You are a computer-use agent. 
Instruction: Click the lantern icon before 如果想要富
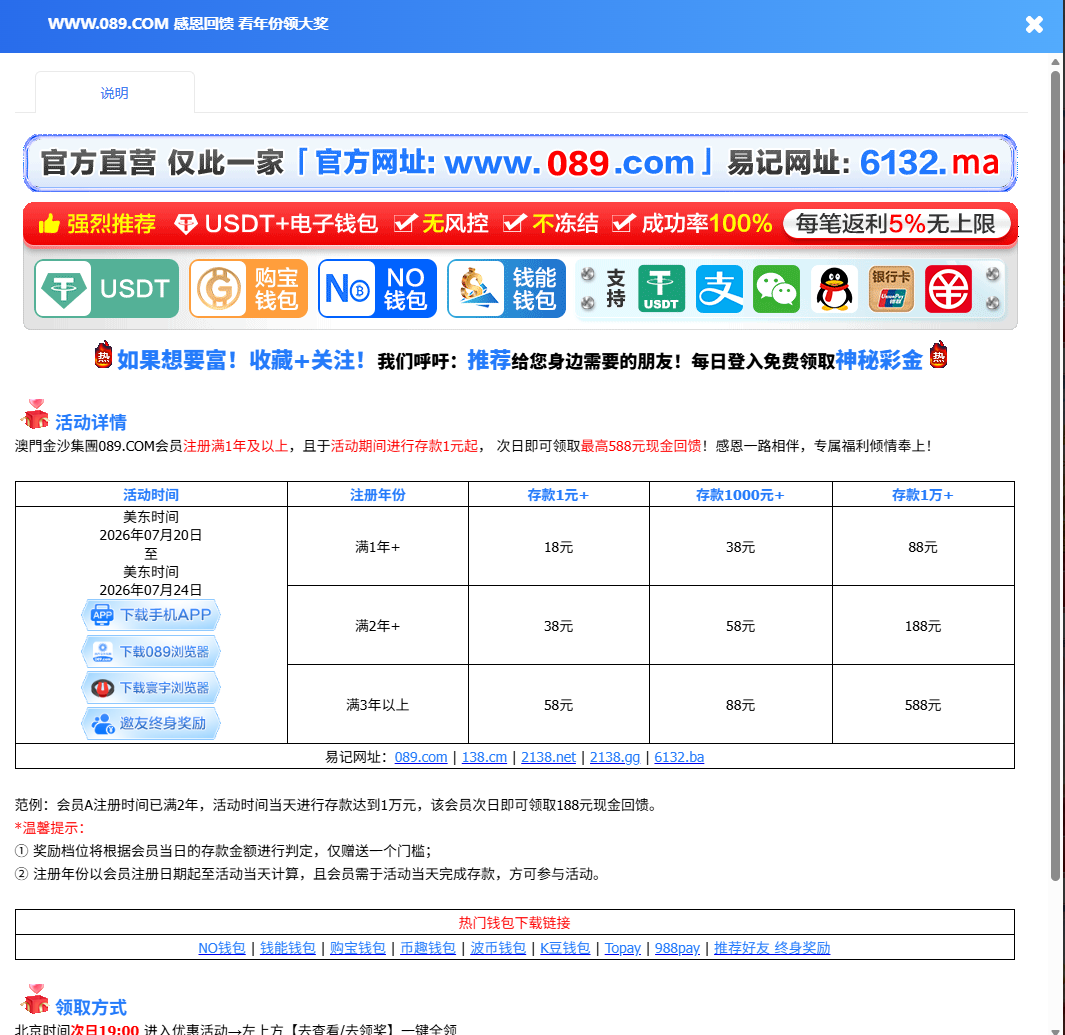(103, 355)
